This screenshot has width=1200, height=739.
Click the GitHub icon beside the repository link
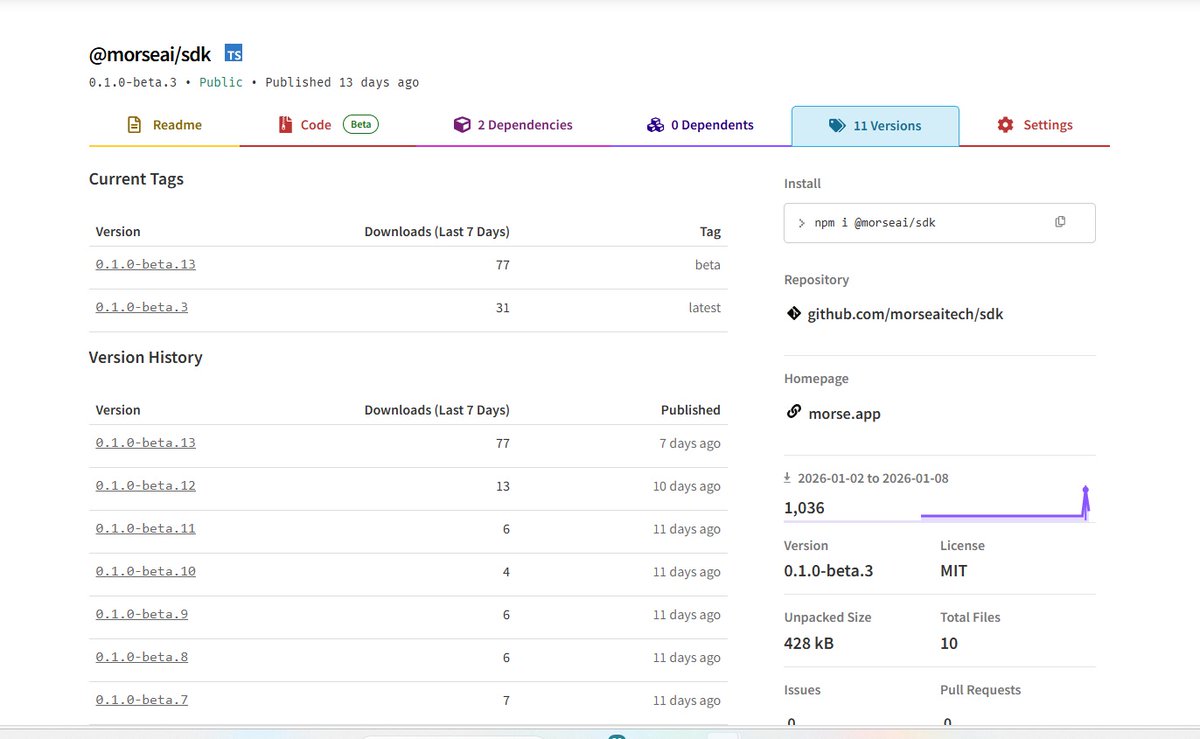(x=793, y=313)
